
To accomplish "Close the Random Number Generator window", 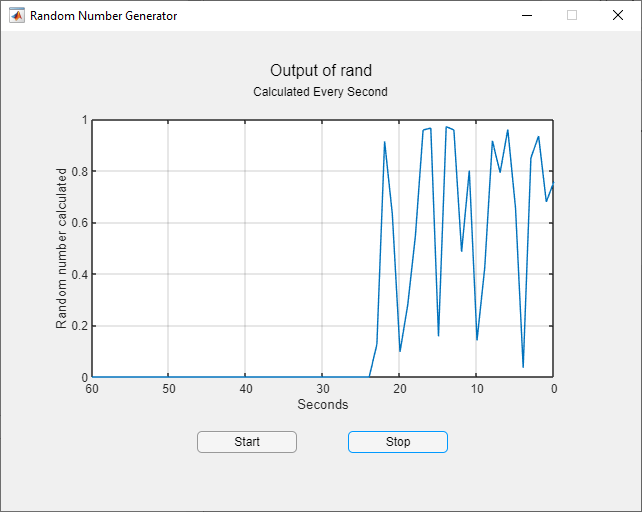I will (618, 16).
